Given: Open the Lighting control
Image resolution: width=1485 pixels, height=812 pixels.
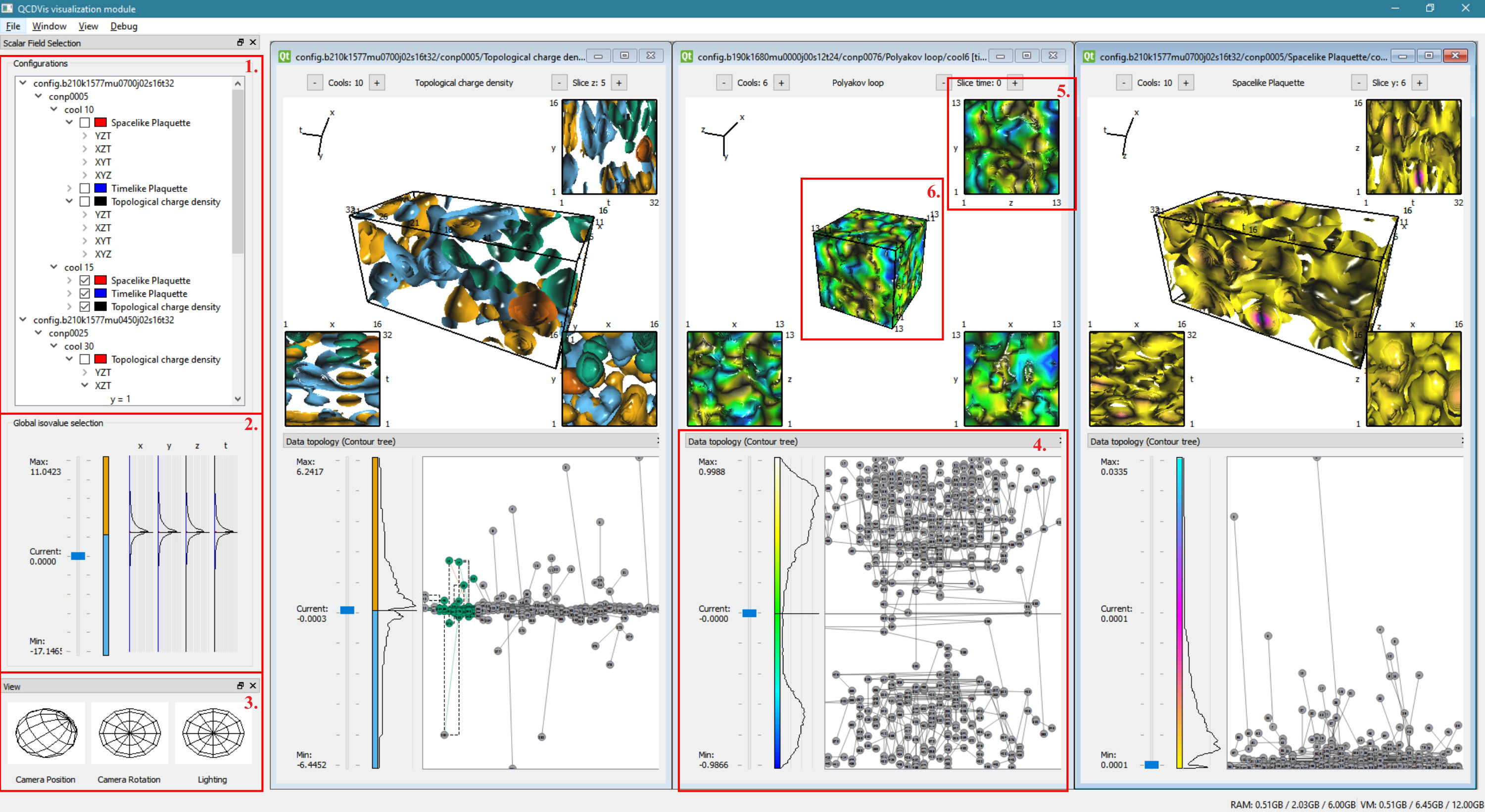Looking at the screenshot, I should [213, 732].
